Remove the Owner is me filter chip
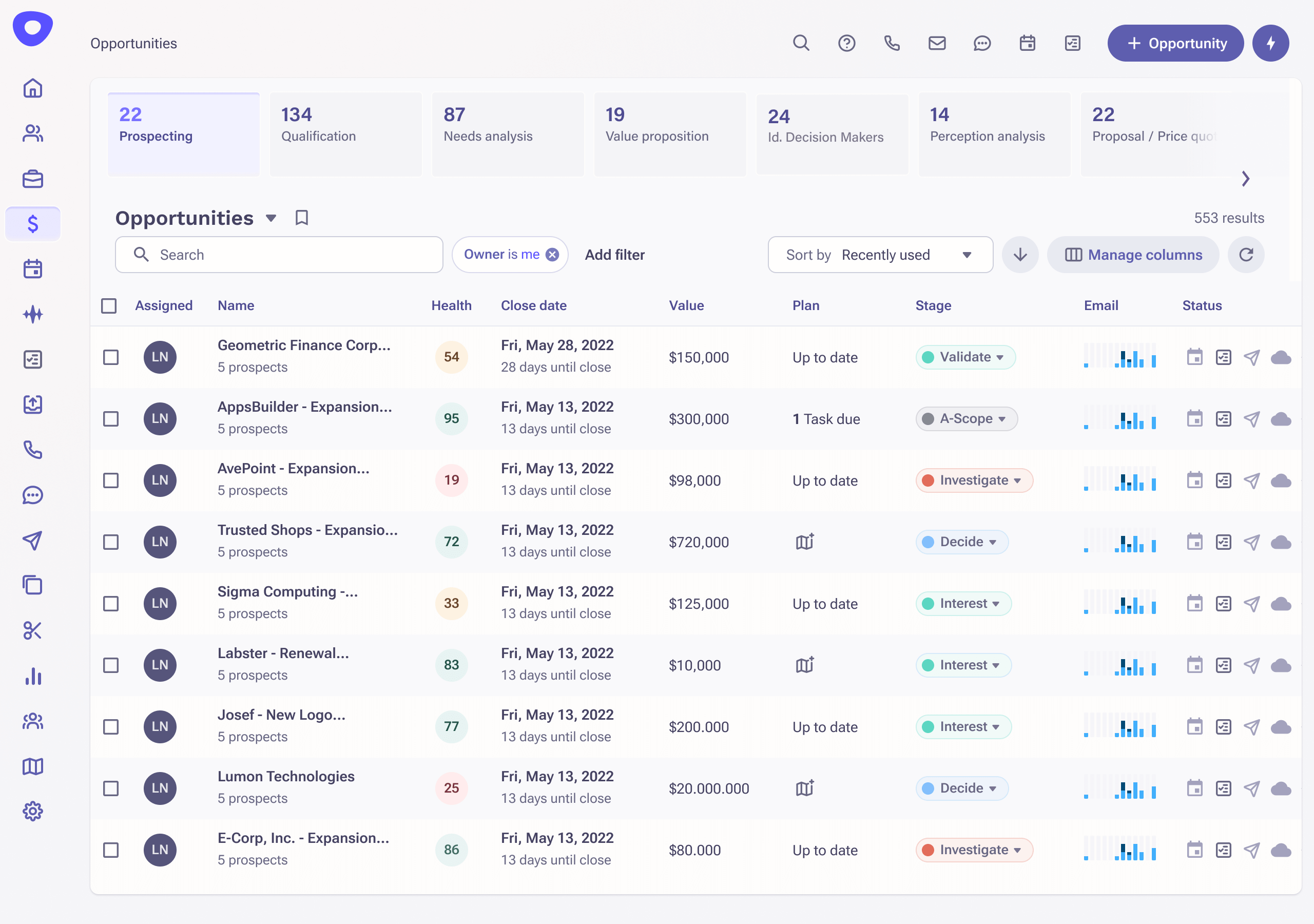The width and height of the screenshot is (1314, 924). (551, 254)
